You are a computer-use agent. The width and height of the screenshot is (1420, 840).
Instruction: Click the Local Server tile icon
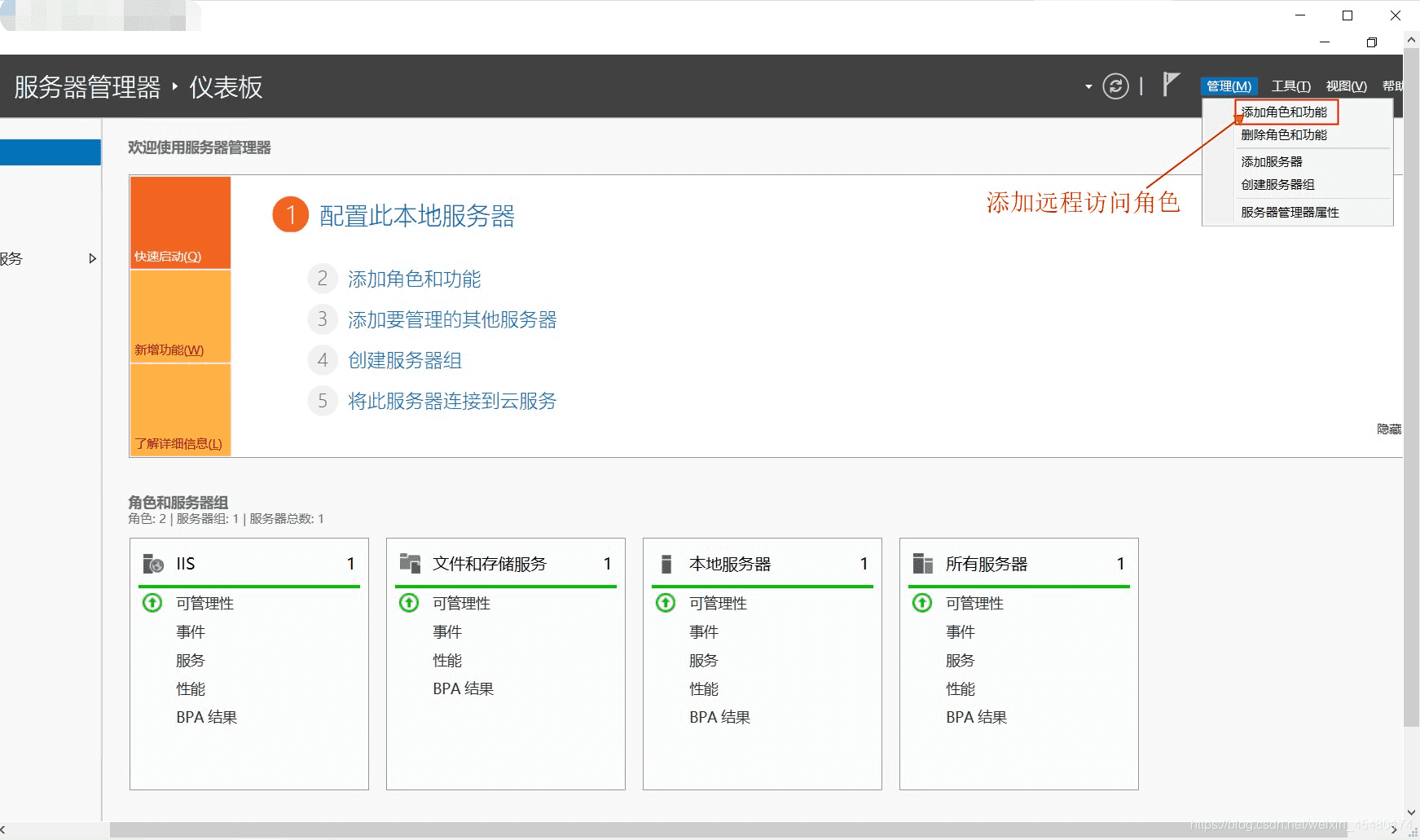(x=666, y=564)
